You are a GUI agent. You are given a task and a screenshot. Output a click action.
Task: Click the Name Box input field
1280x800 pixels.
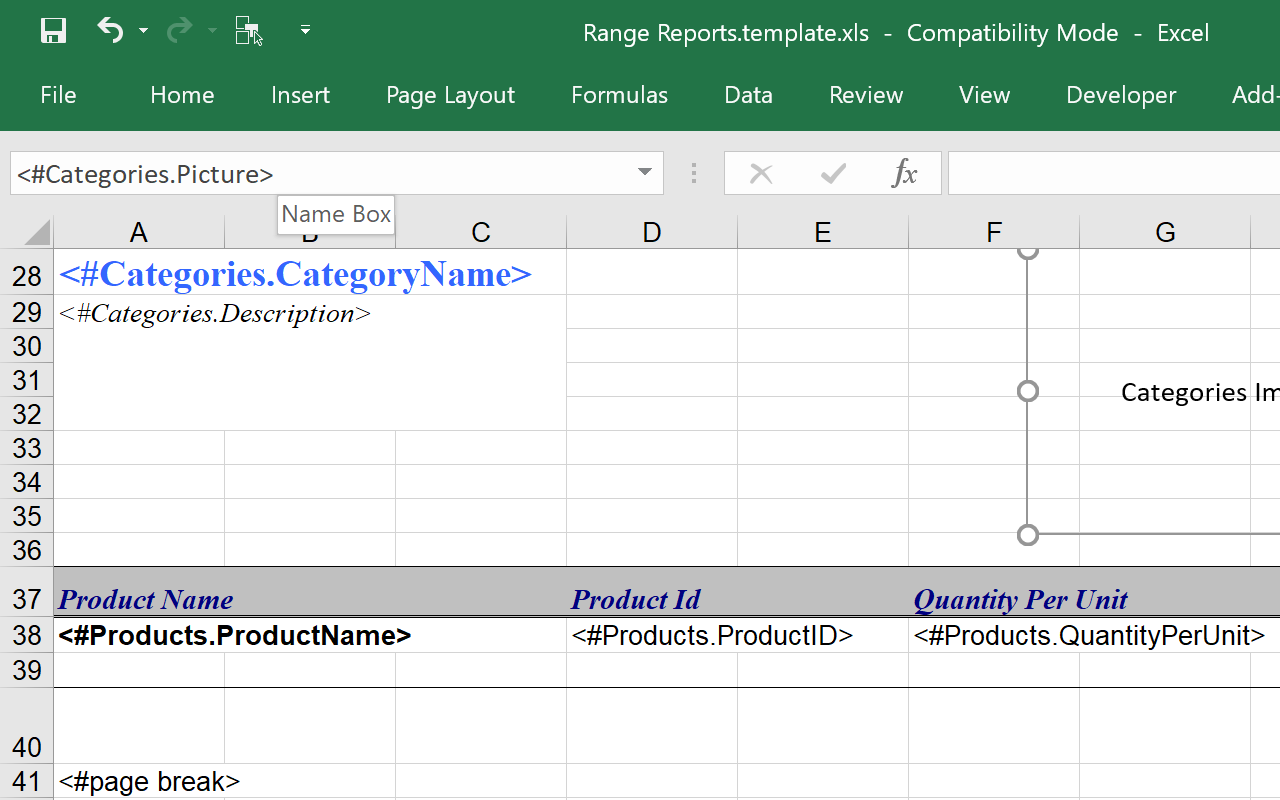click(x=320, y=174)
